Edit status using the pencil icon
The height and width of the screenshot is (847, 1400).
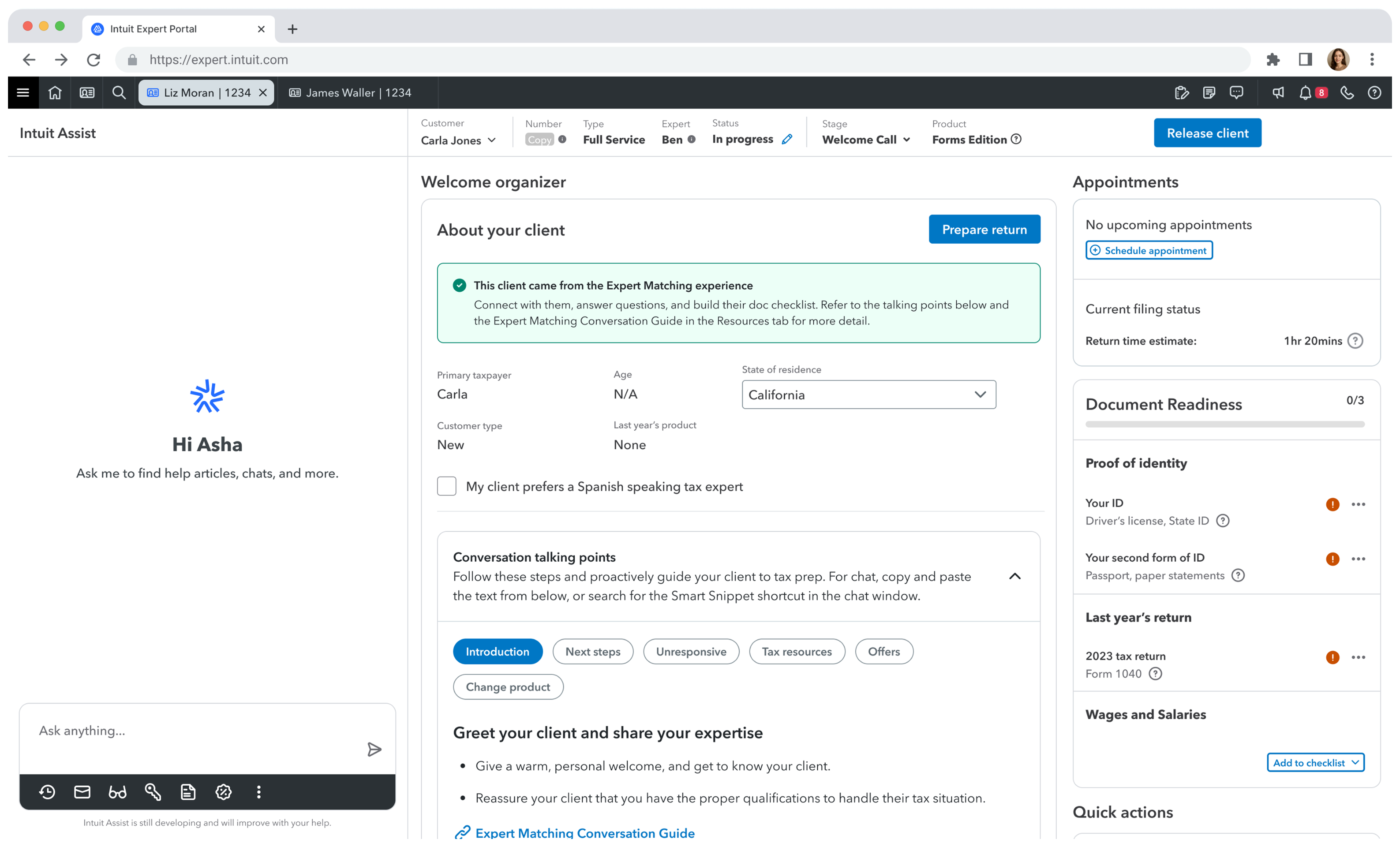click(787, 139)
